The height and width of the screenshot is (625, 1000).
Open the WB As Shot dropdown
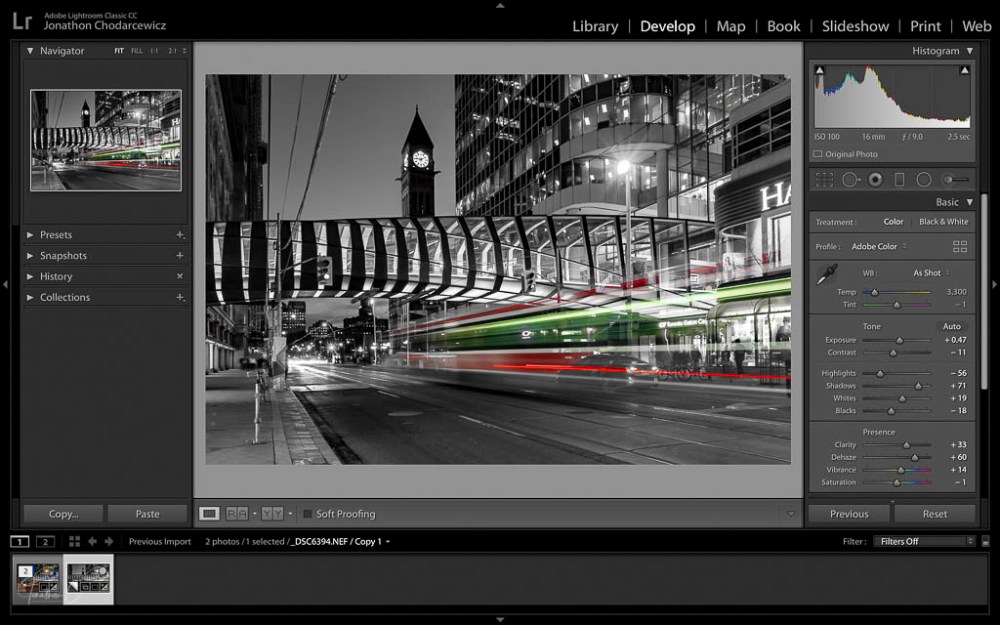point(930,272)
